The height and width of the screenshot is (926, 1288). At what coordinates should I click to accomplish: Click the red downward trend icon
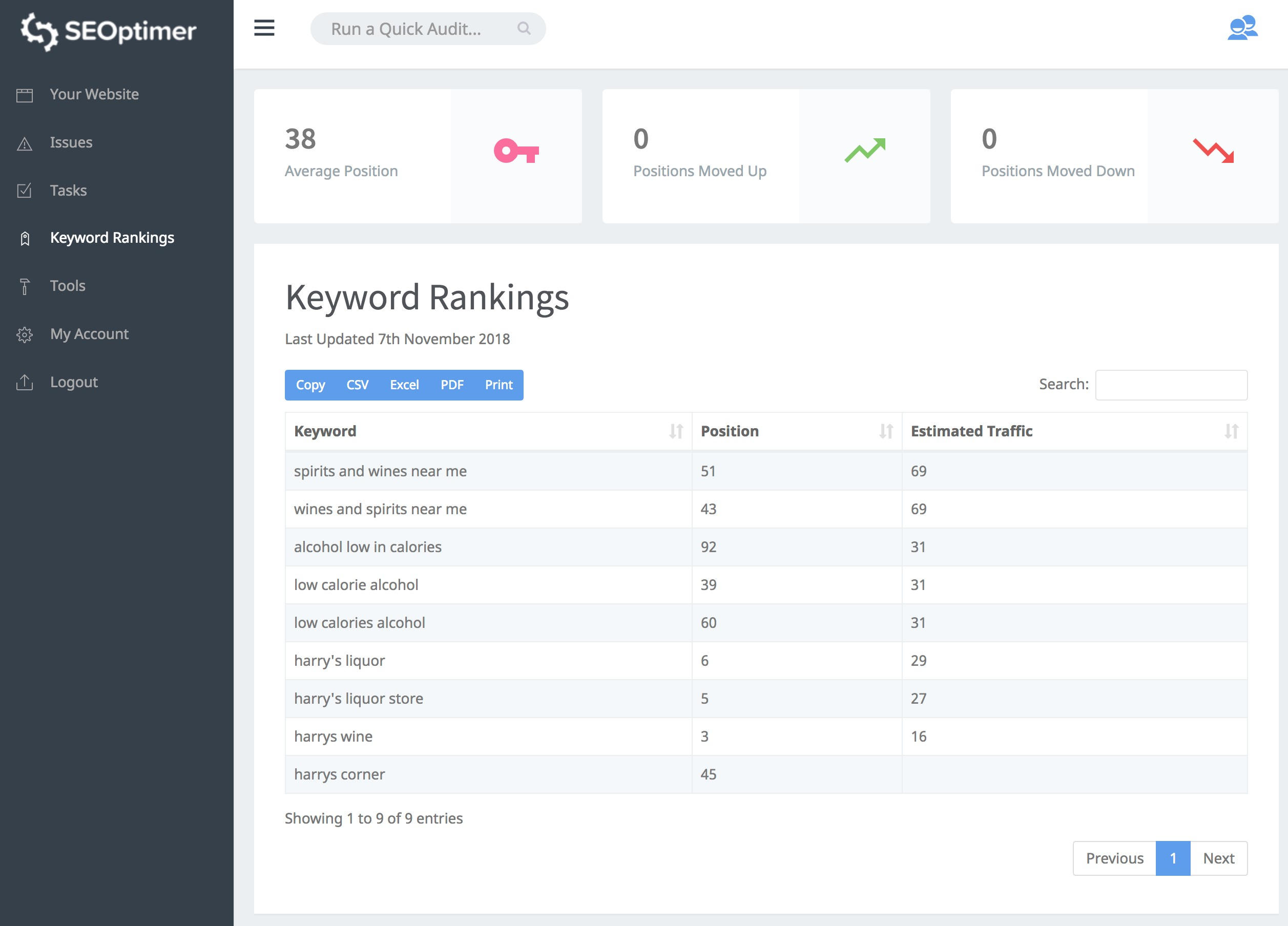tap(1213, 151)
